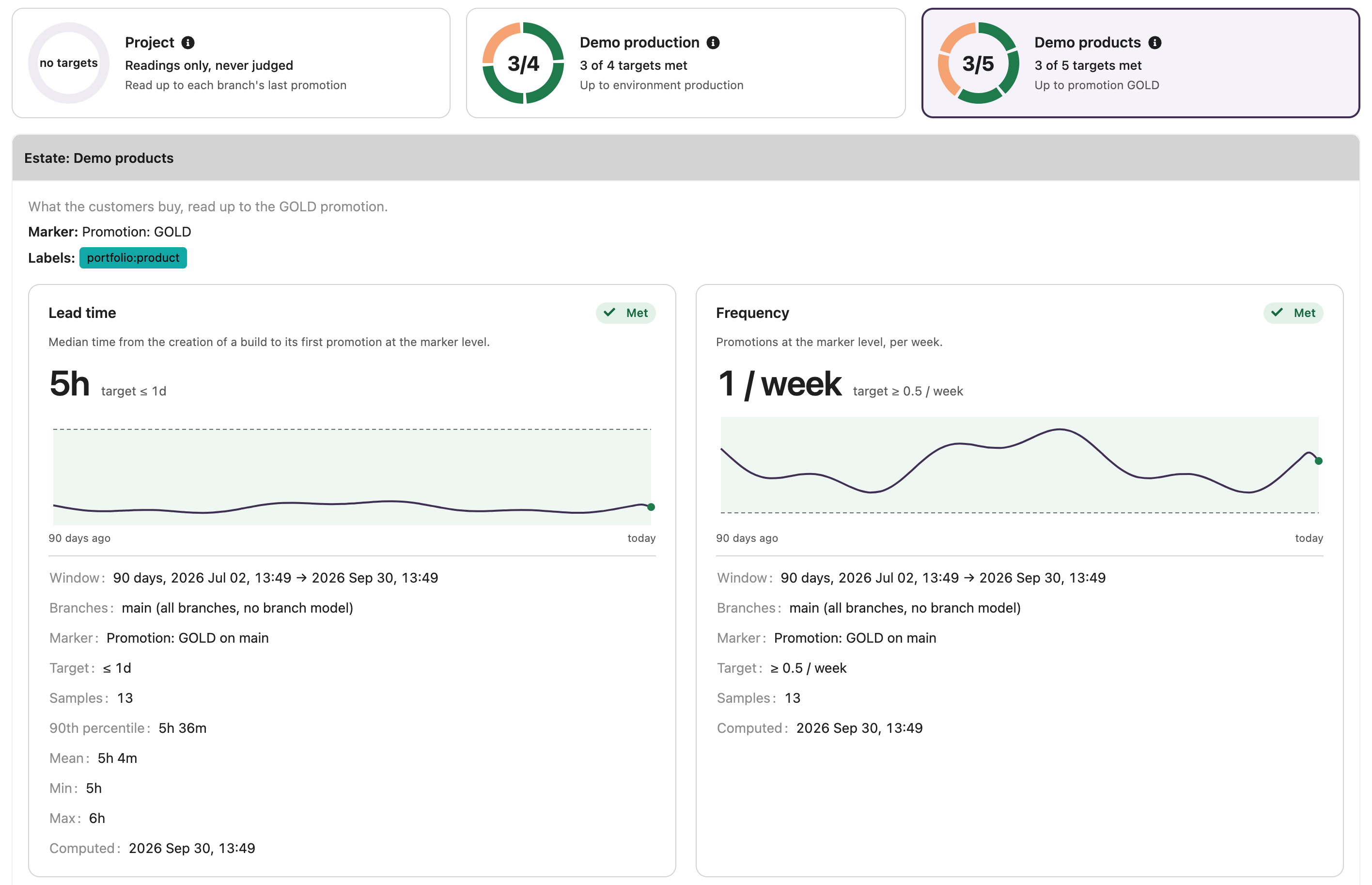Click the Lead time card title
The image size is (1372, 885).
[x=82, y=313]
